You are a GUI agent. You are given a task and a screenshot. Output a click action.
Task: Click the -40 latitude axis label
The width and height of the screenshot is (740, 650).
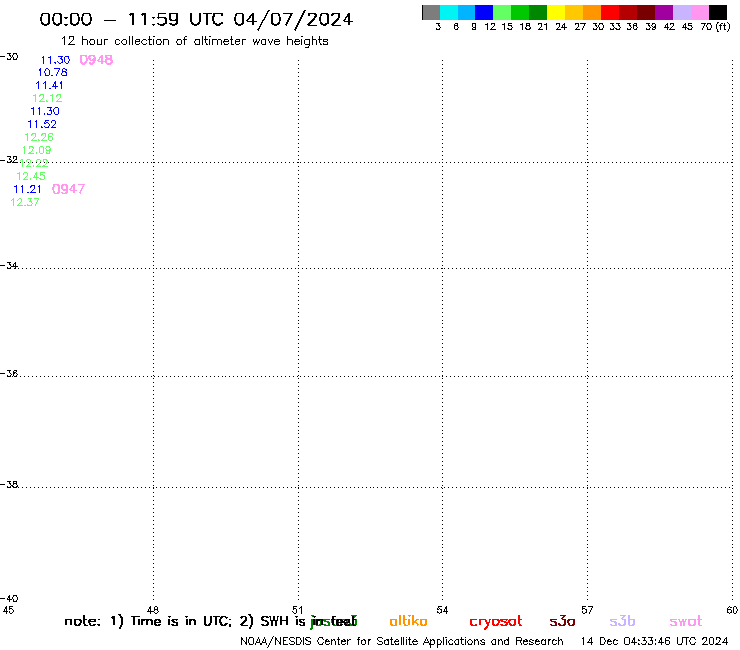click(9, 598)
